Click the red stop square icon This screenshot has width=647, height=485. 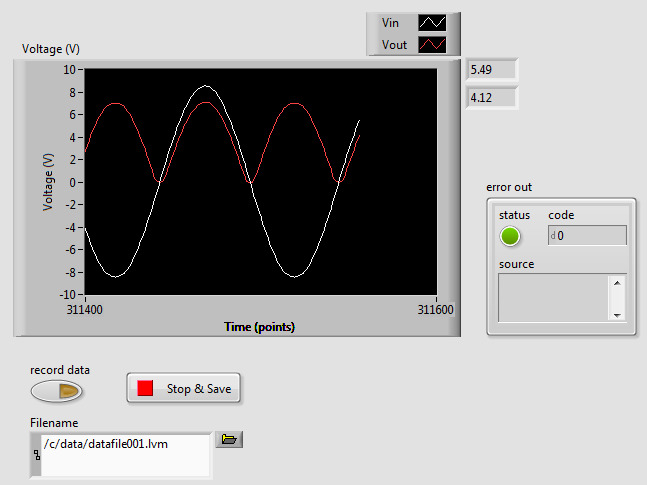tap(145, 388)
